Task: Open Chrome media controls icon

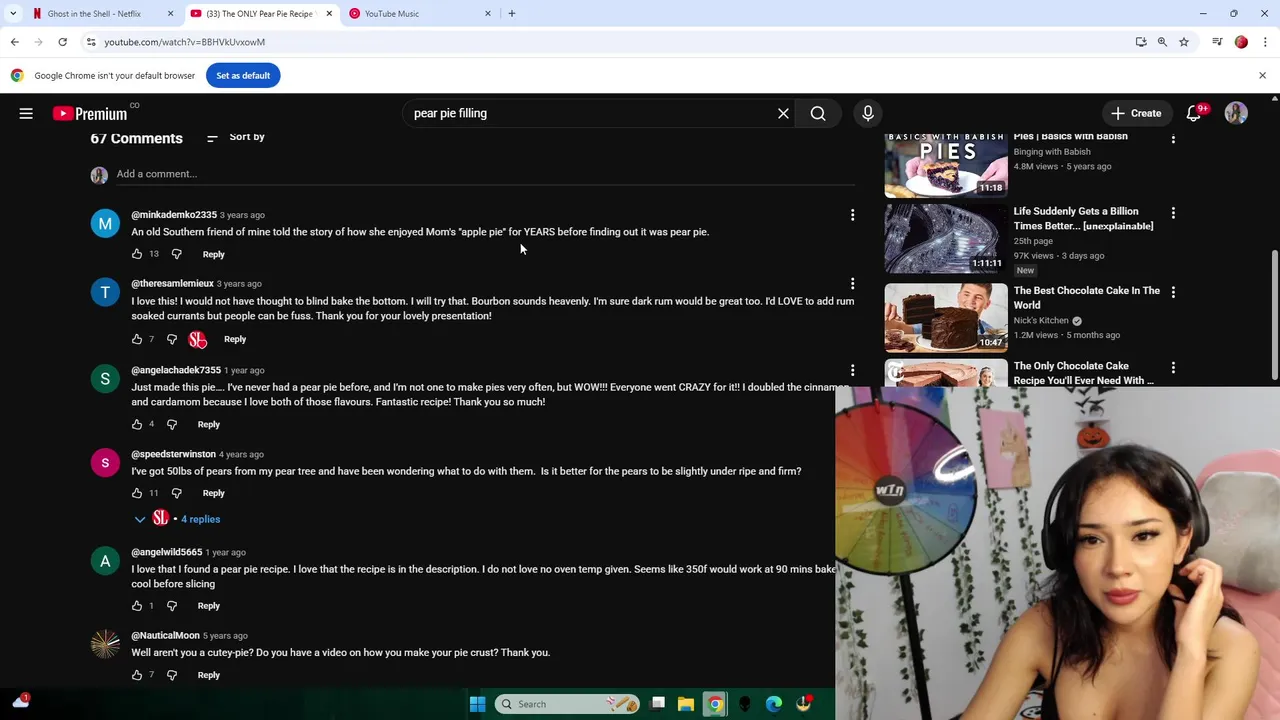Action: pos(1217,42)
